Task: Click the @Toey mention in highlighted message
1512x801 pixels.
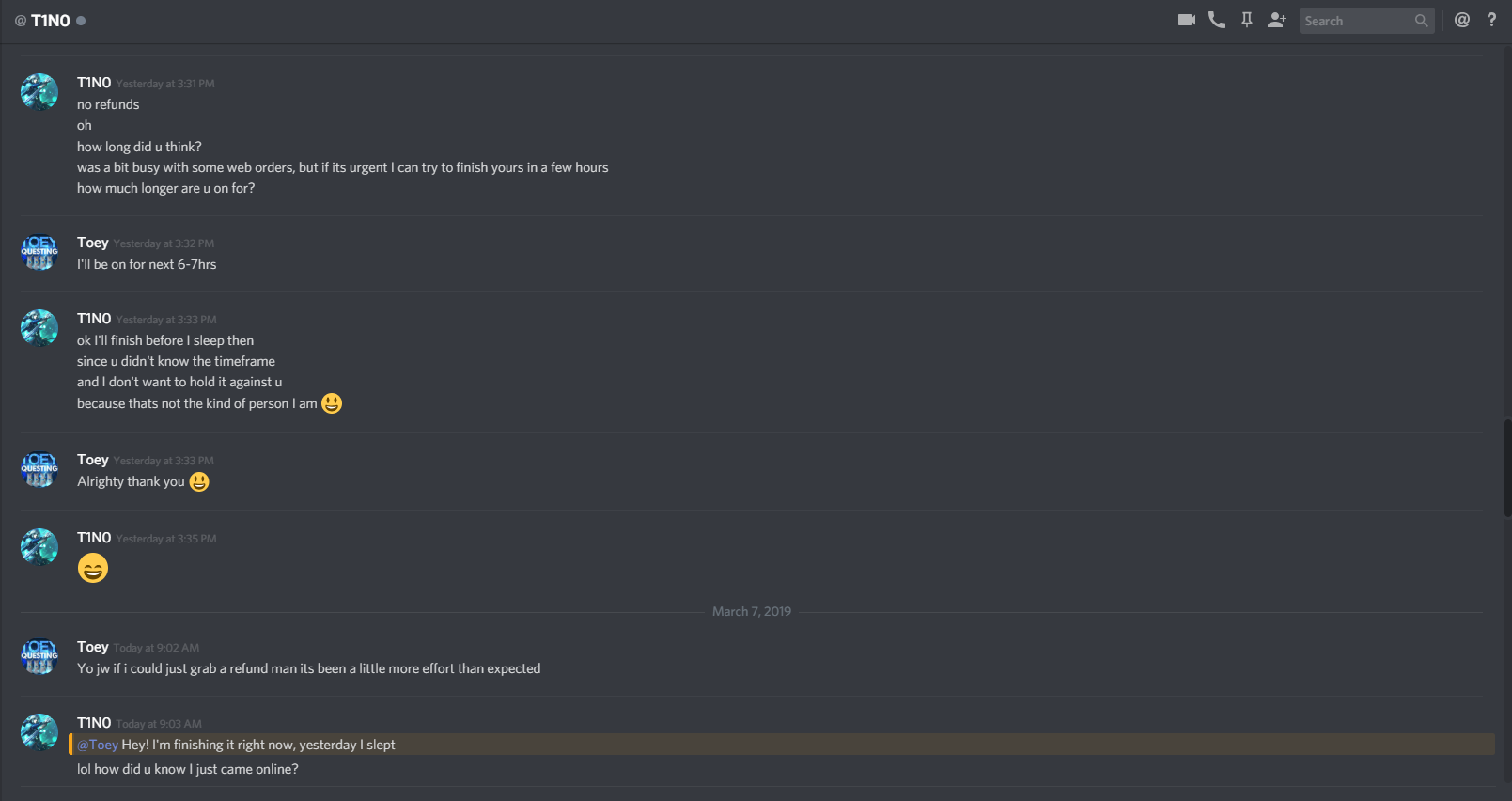Action: point(98,745)
